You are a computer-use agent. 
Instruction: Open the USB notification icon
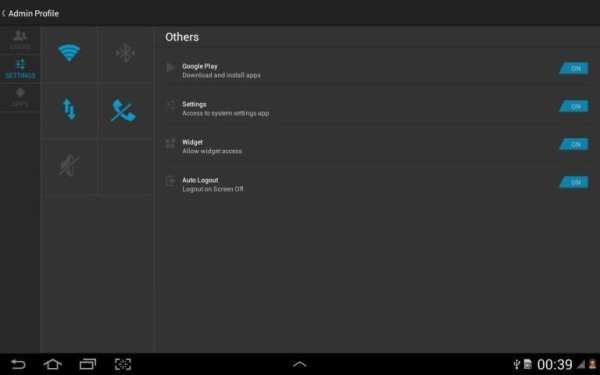coord(517,364)
